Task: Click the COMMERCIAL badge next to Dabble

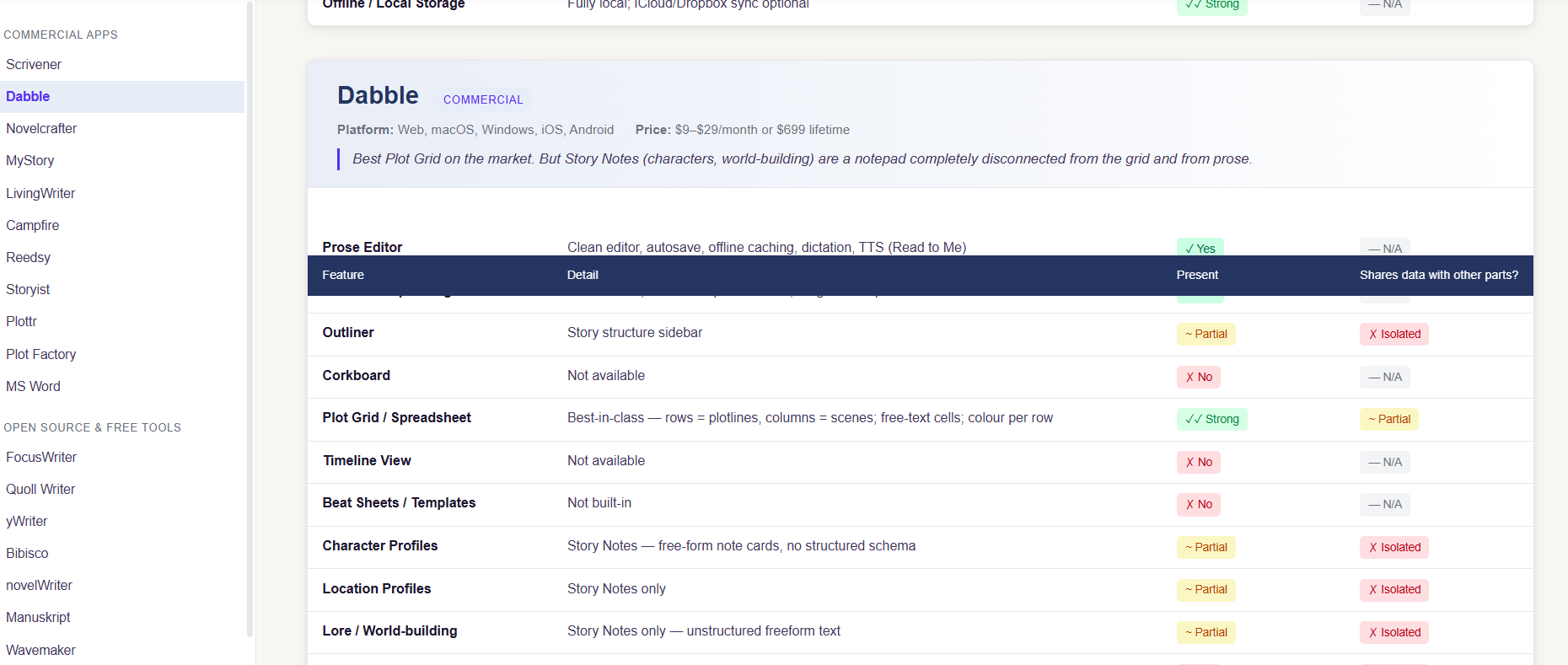Action: pos(483,99)
